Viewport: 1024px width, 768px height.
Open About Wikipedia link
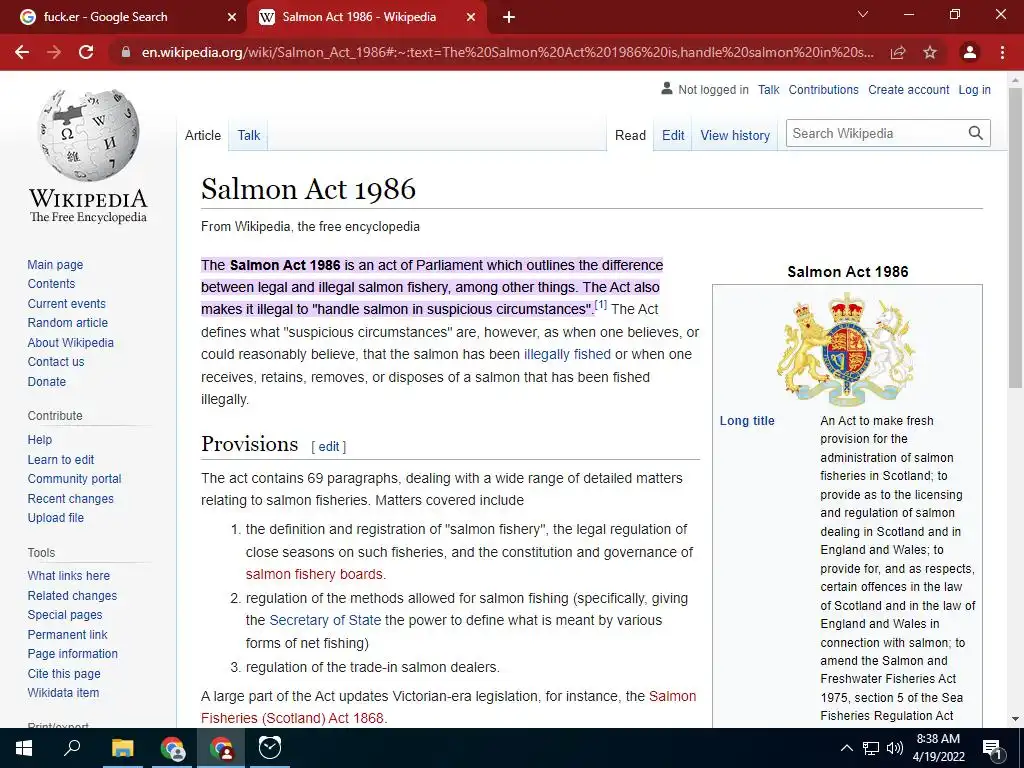tap(71, 343)
